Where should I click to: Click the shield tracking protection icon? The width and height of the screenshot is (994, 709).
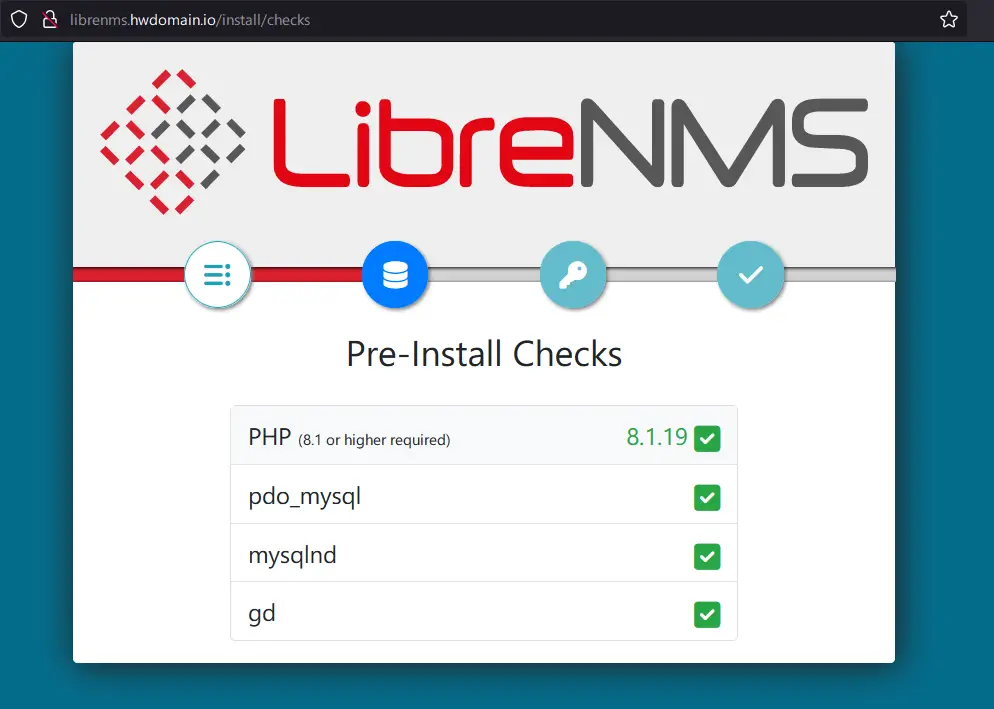pyautogui.click(x=19, y=20)
